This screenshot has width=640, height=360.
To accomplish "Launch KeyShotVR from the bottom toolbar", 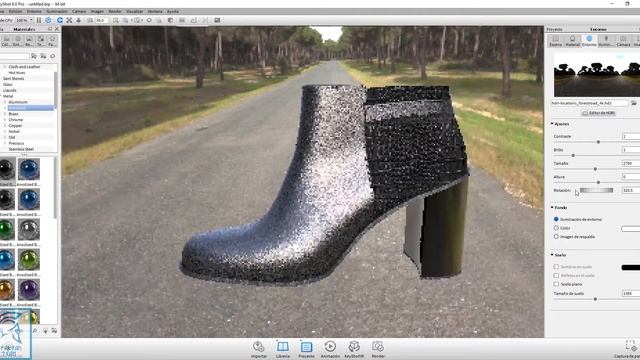I will pos(354,350).
